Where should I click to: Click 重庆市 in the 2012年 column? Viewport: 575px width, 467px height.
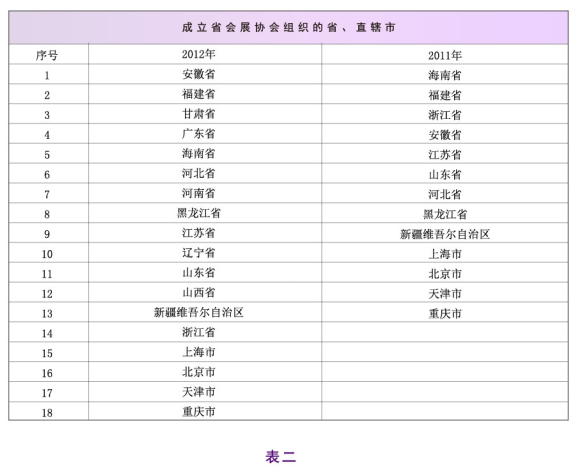tap(198, 411)
